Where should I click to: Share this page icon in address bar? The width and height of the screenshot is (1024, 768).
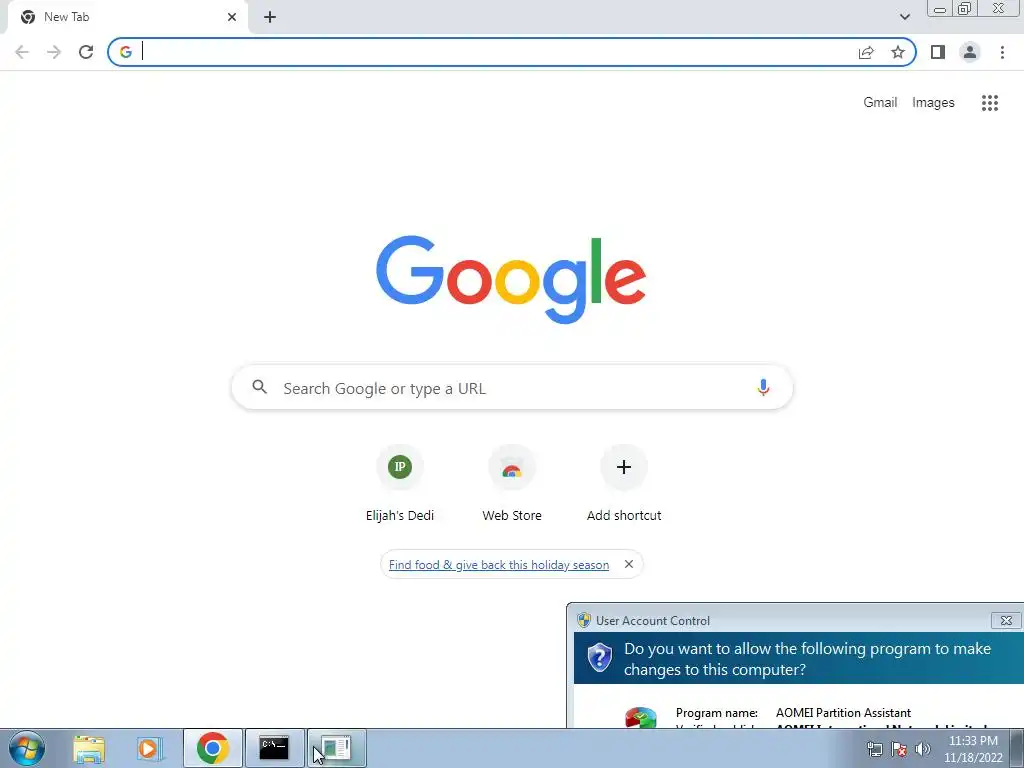(866, 52)
